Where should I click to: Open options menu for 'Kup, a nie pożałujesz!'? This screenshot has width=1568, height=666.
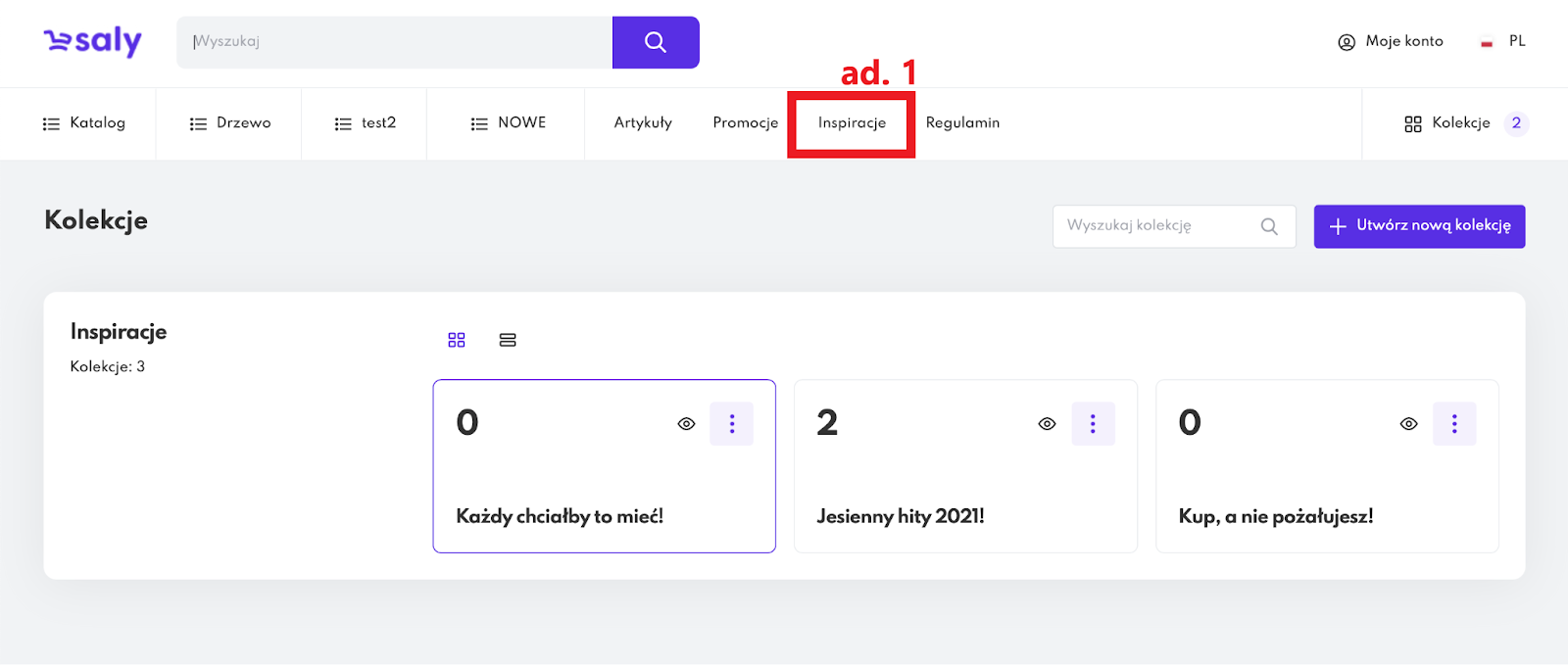(x=1454, y=424)
